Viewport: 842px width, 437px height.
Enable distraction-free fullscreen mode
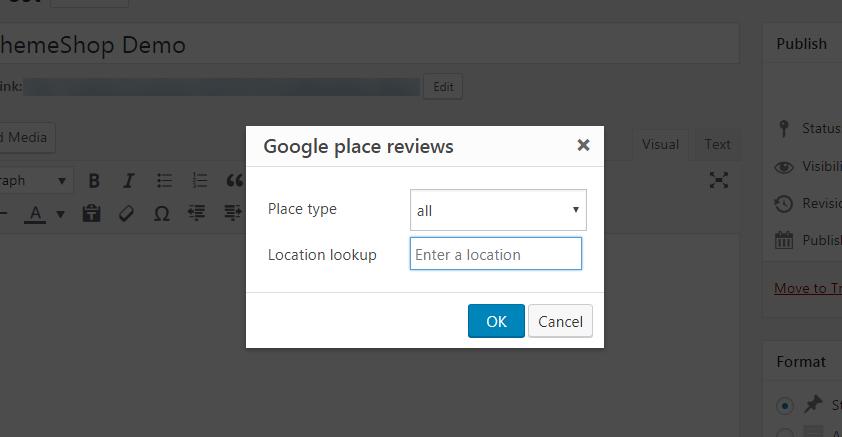718,180
